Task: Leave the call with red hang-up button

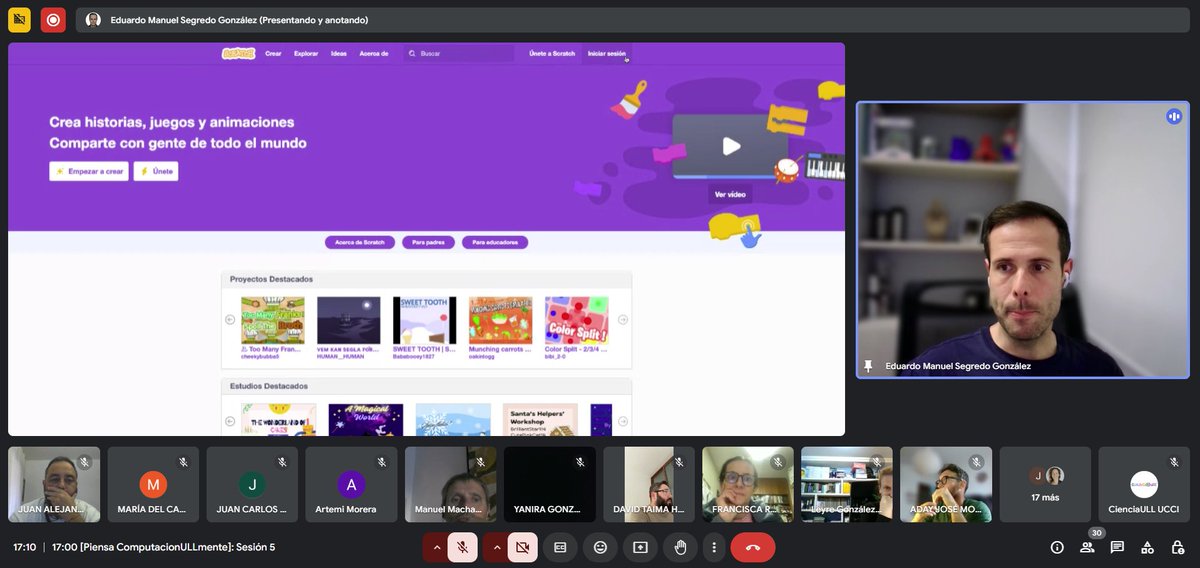Action: (753, 547)
